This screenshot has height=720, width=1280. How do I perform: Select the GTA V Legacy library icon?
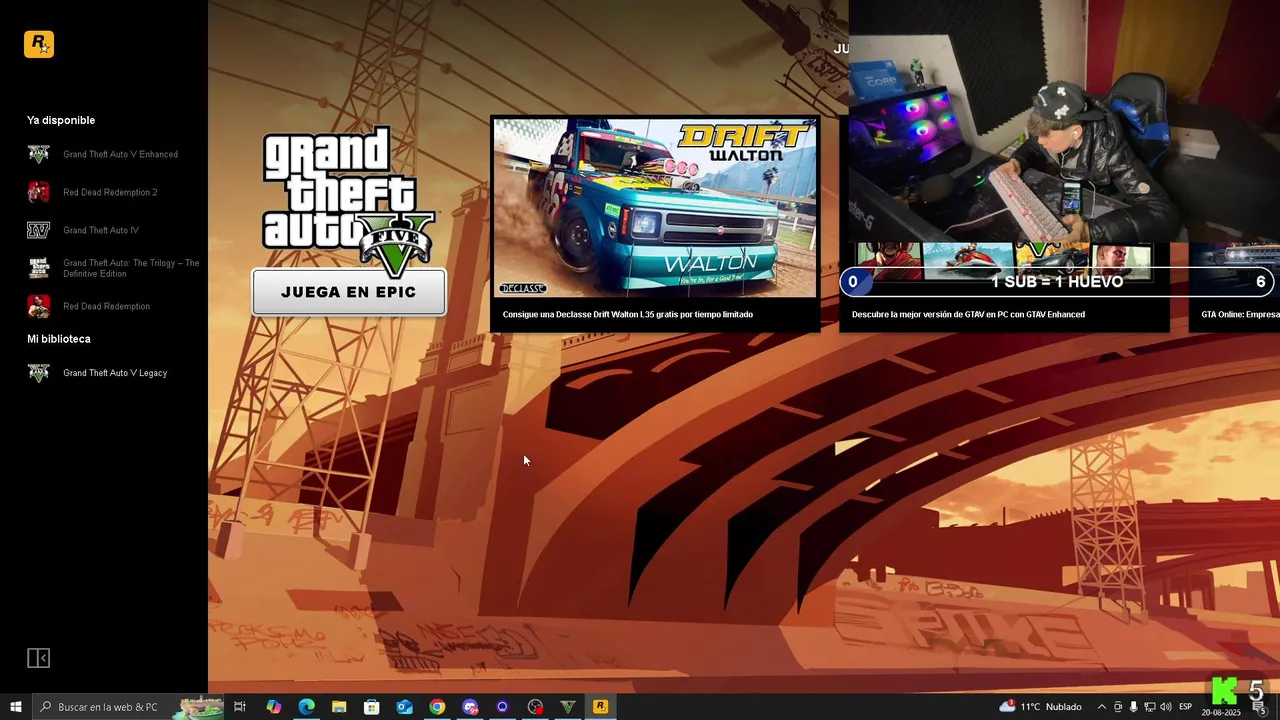coord(38,373)
